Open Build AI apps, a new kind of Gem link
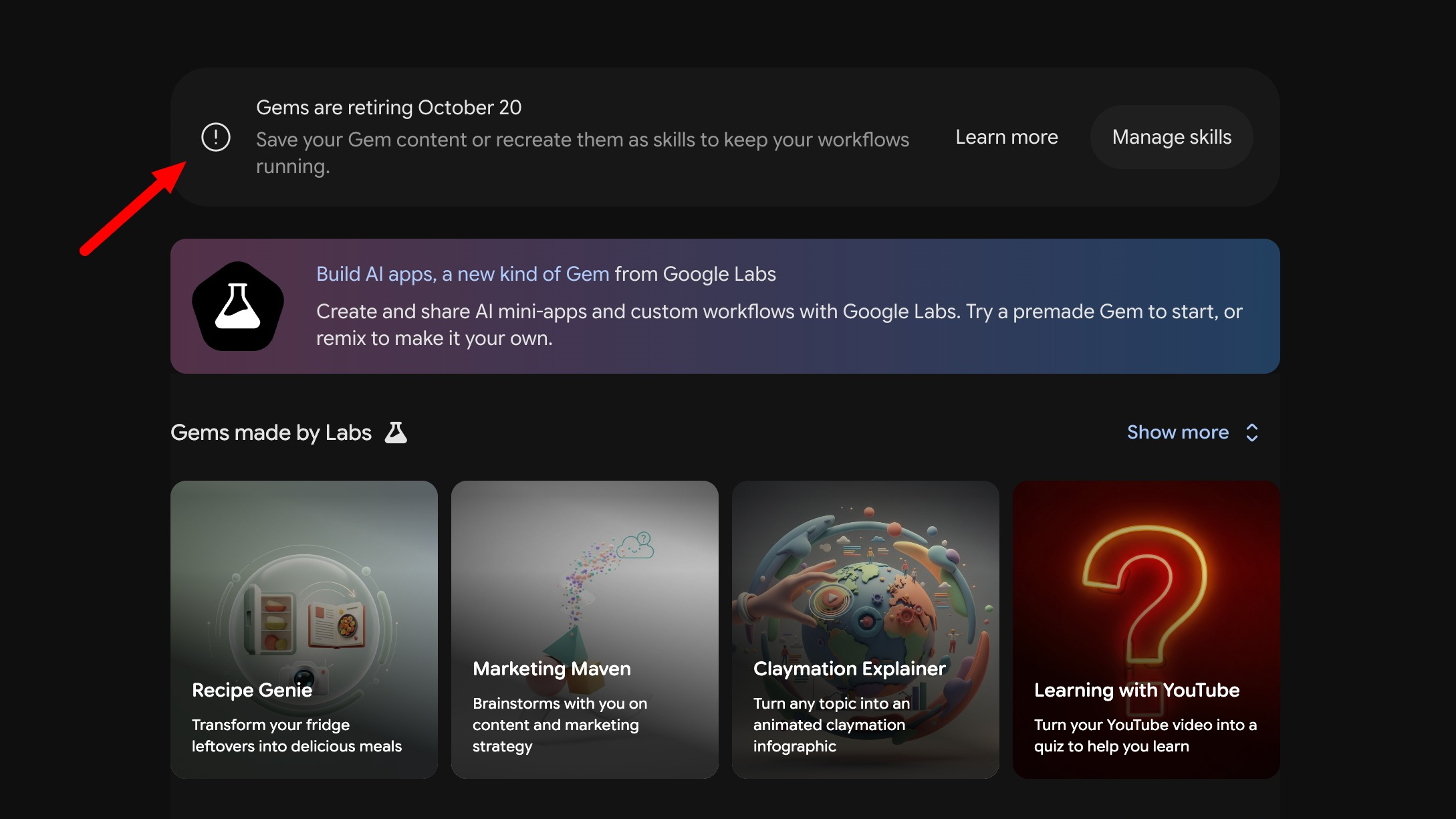Screen dimensions: 1456x819 coord(463,274)
